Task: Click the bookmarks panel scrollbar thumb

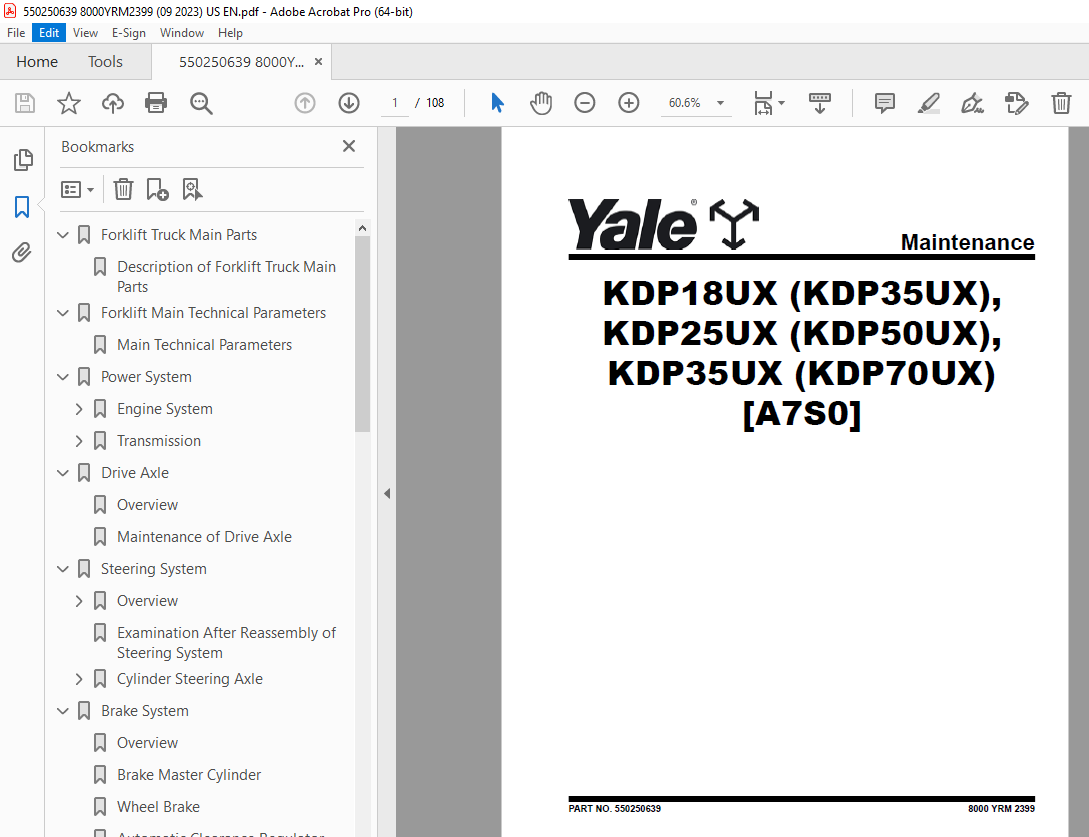Action: [x=362, y=334]
